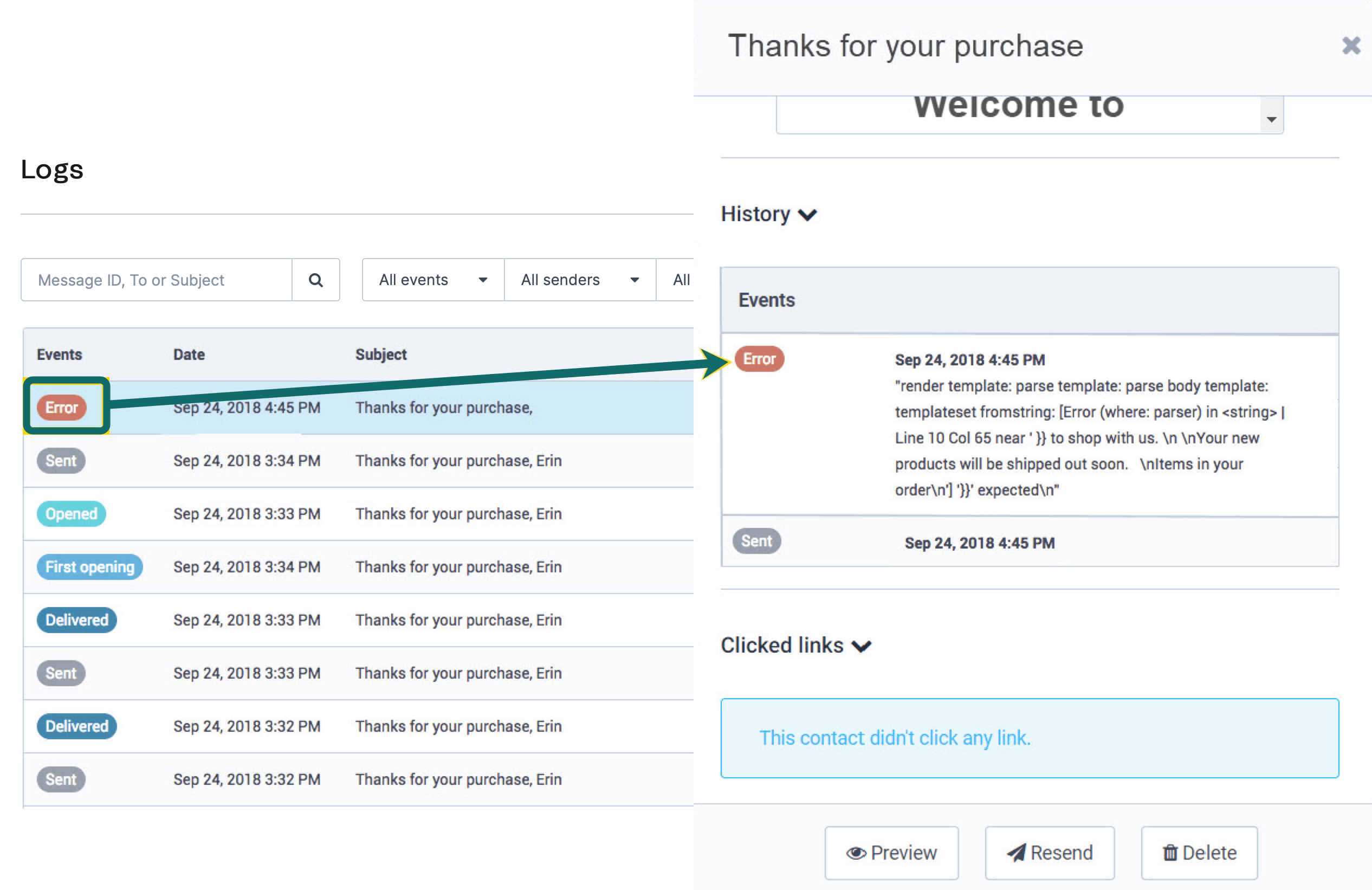Click the Delete button with trash icon

click(1199, 853)
